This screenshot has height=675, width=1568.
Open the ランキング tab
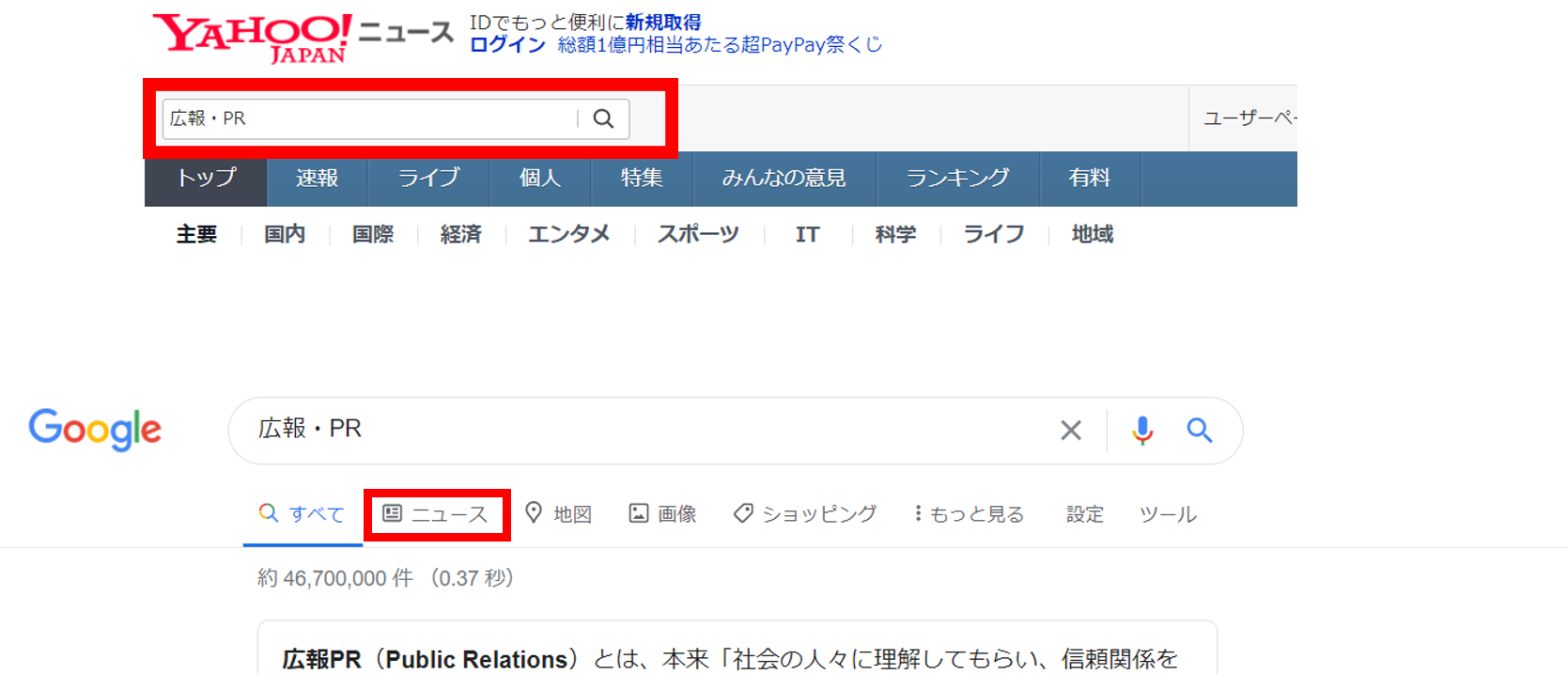957,179
